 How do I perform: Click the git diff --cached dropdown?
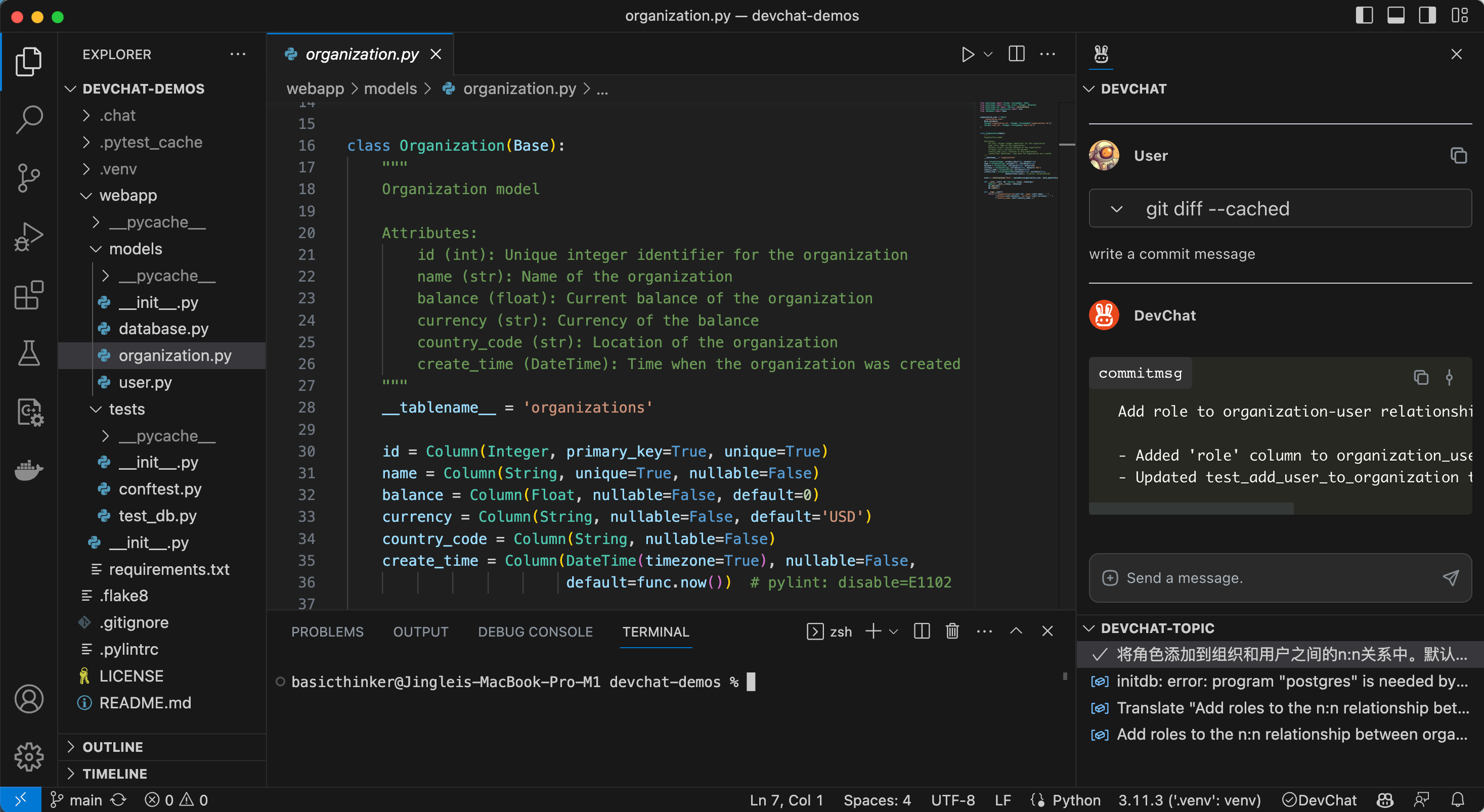1118,208
